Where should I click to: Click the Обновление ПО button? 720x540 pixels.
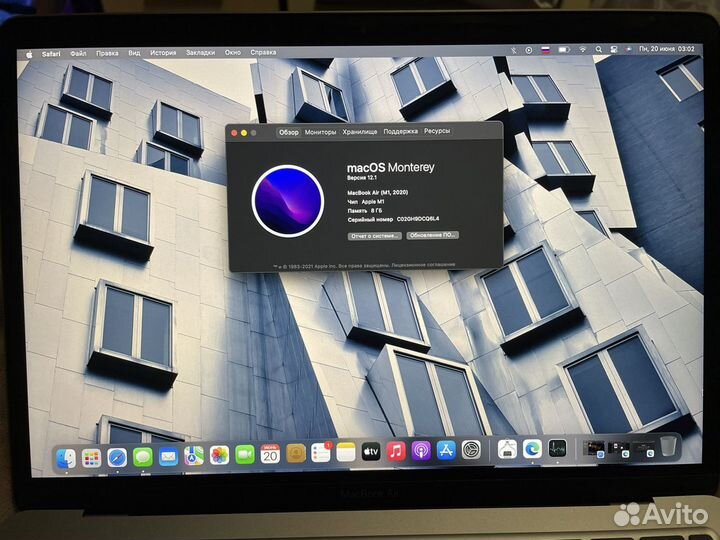coord(433,235)
